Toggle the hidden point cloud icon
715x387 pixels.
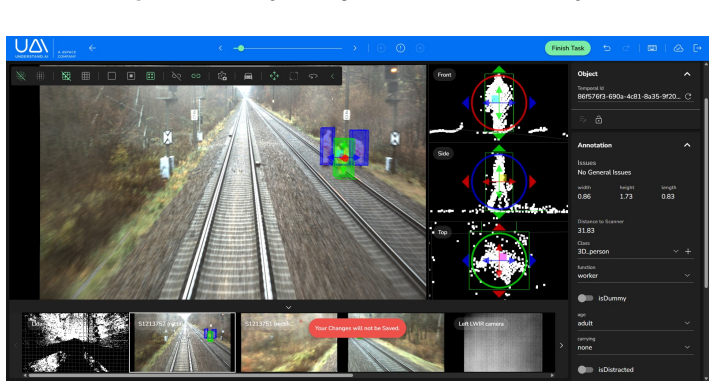[x=21, y=76]
